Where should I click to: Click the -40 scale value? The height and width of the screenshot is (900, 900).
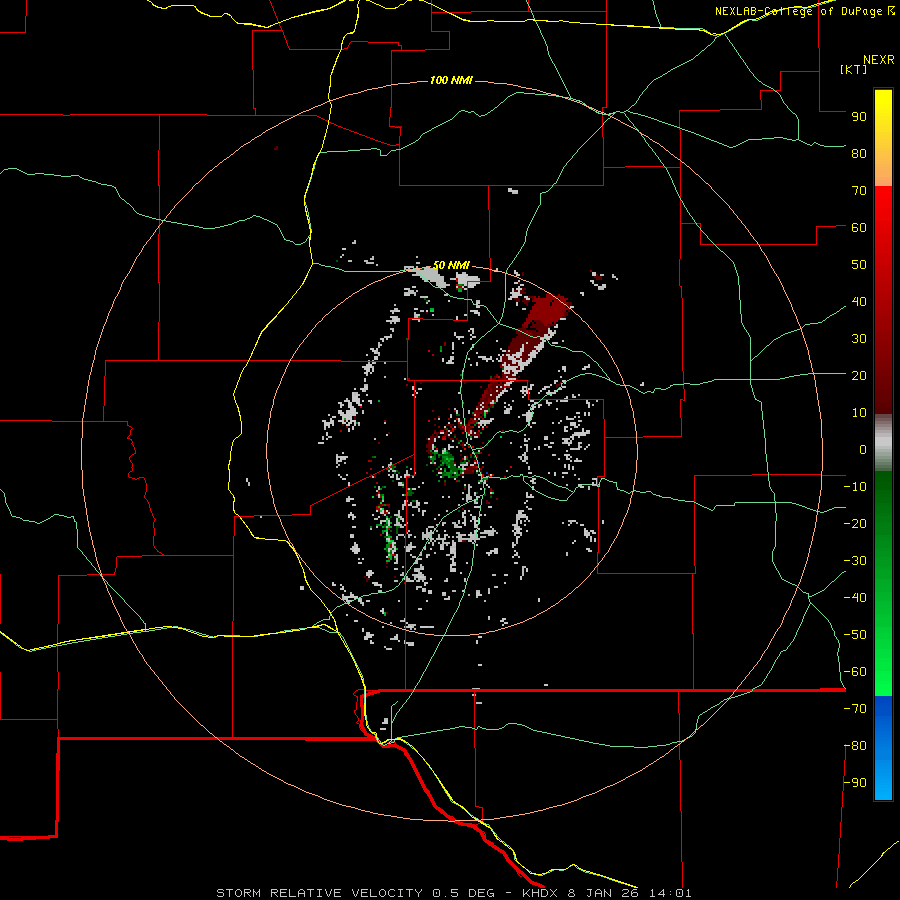(x=855, y=598)
